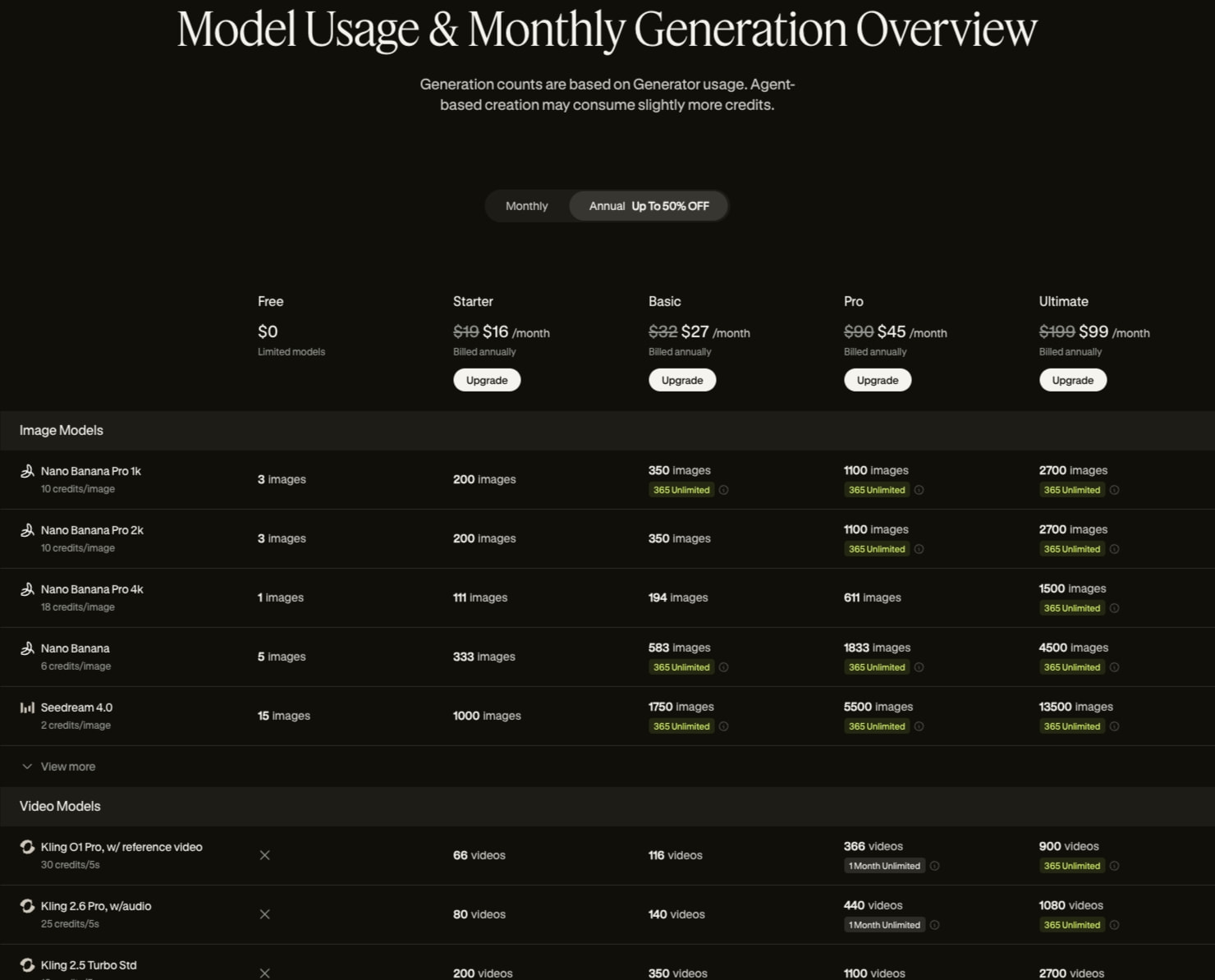Click the Kling 2.5 Turbo Std icon

[27, 965]
